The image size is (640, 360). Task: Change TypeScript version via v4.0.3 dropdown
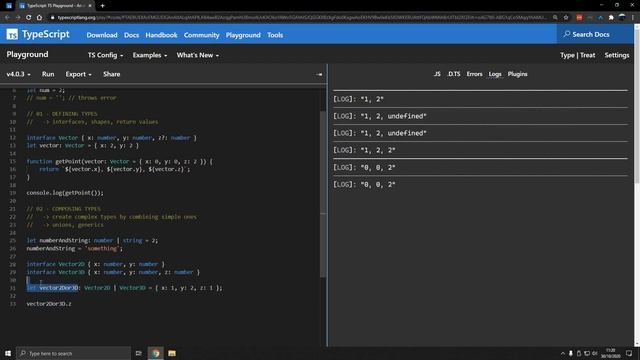(x=18, y=74)
